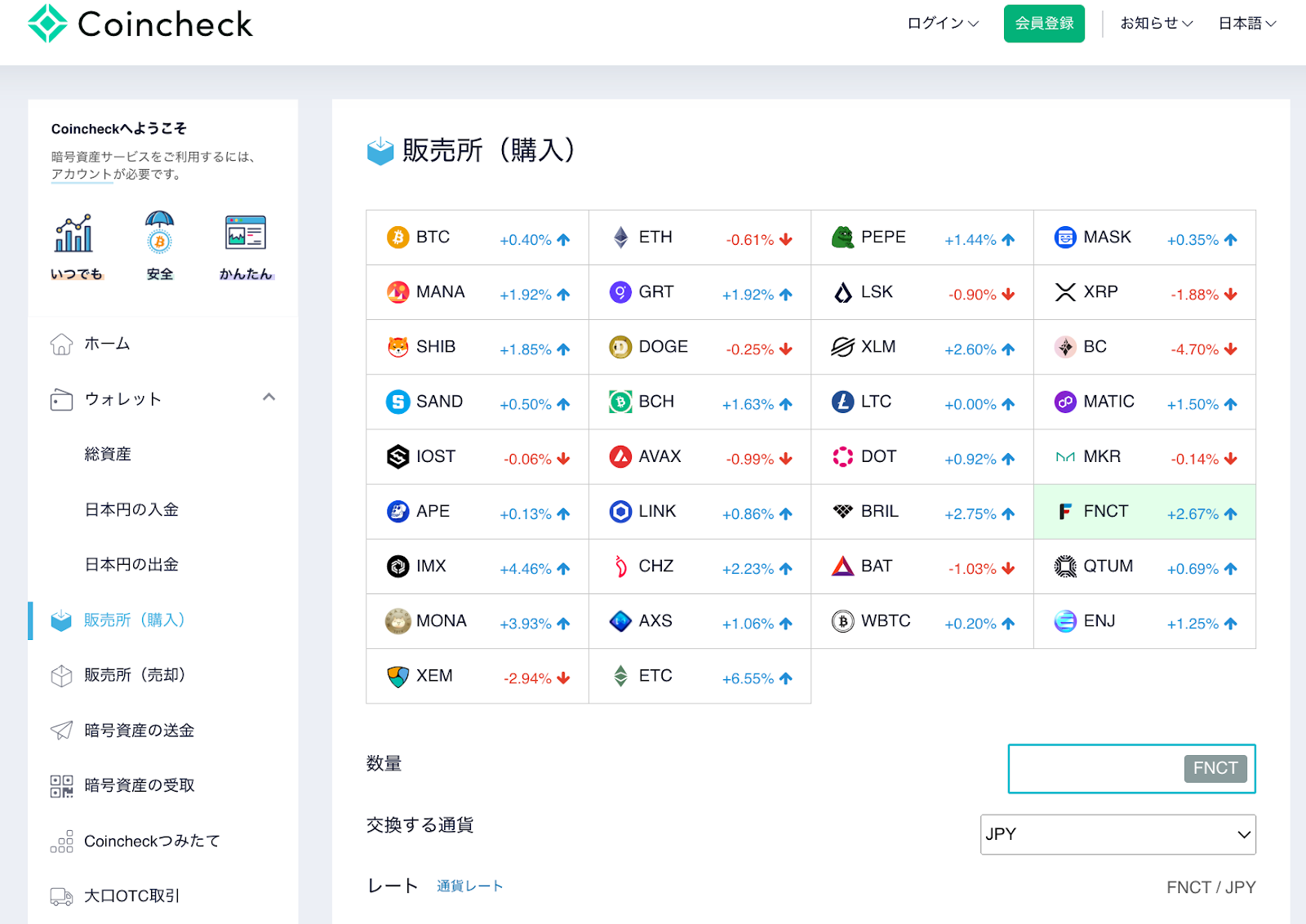Image resolution: width=1306 pixels, height=924 pixels.
Task: Select the XEM coin icon
Action: click(x=398, y=676)
